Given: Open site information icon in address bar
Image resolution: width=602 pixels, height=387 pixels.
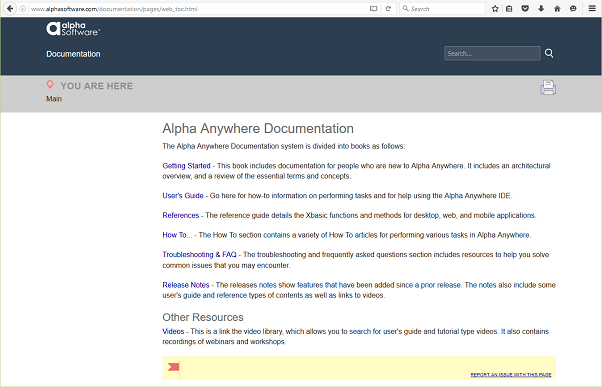Looking at the screenshot, I should point(23,8).
